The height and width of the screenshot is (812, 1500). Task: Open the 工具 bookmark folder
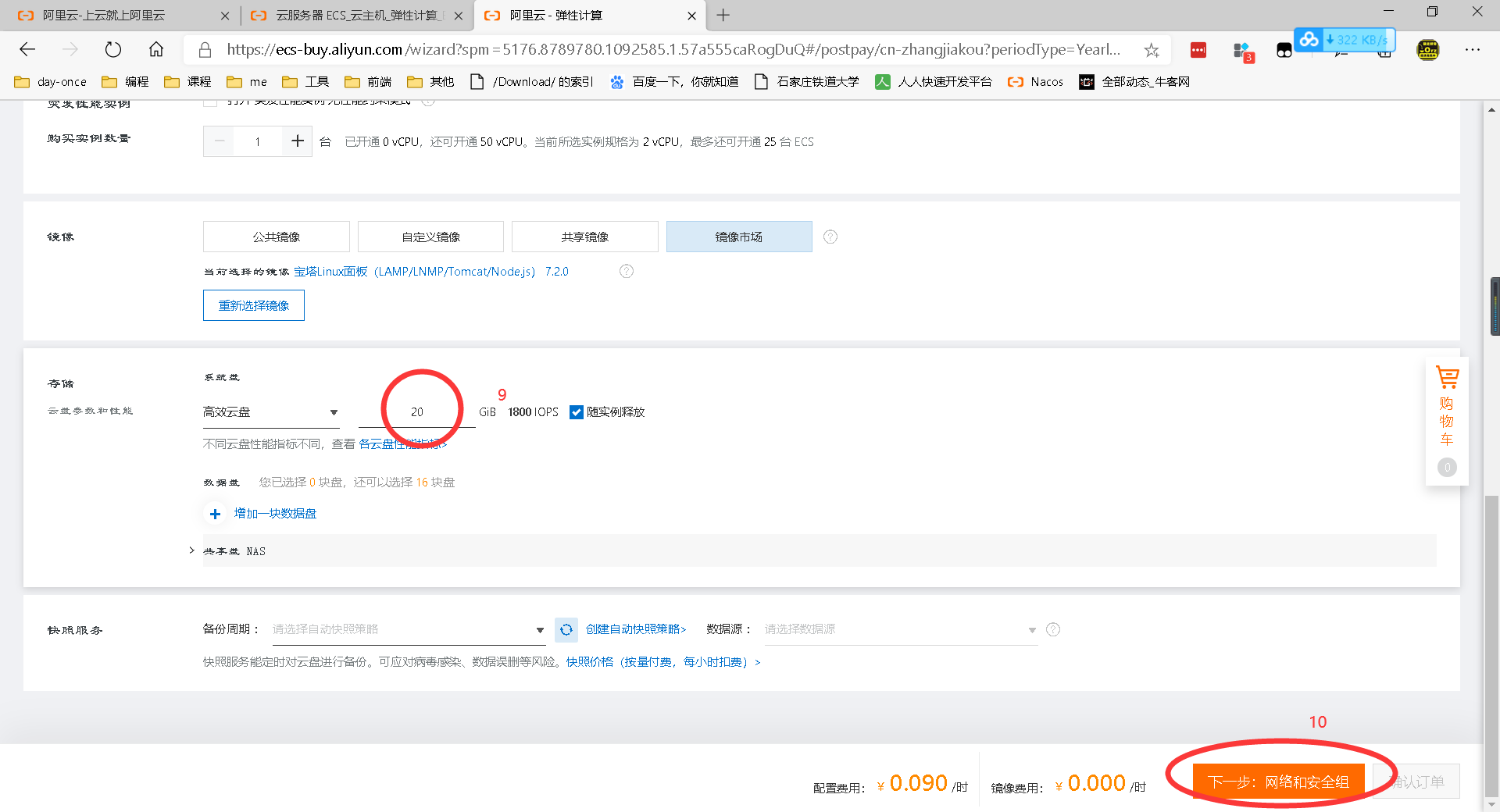[x=306, y=82]
